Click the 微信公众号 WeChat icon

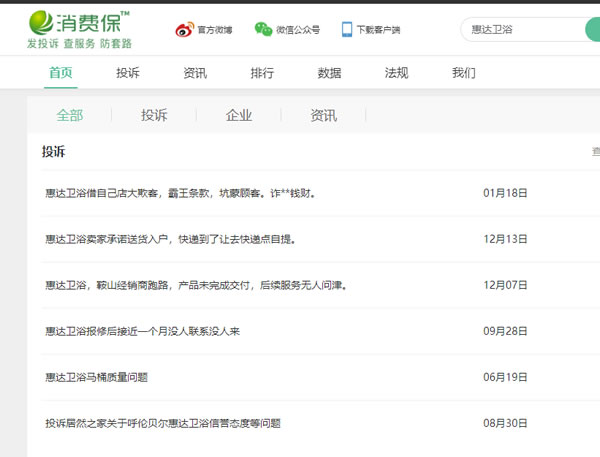coord(263,30)
